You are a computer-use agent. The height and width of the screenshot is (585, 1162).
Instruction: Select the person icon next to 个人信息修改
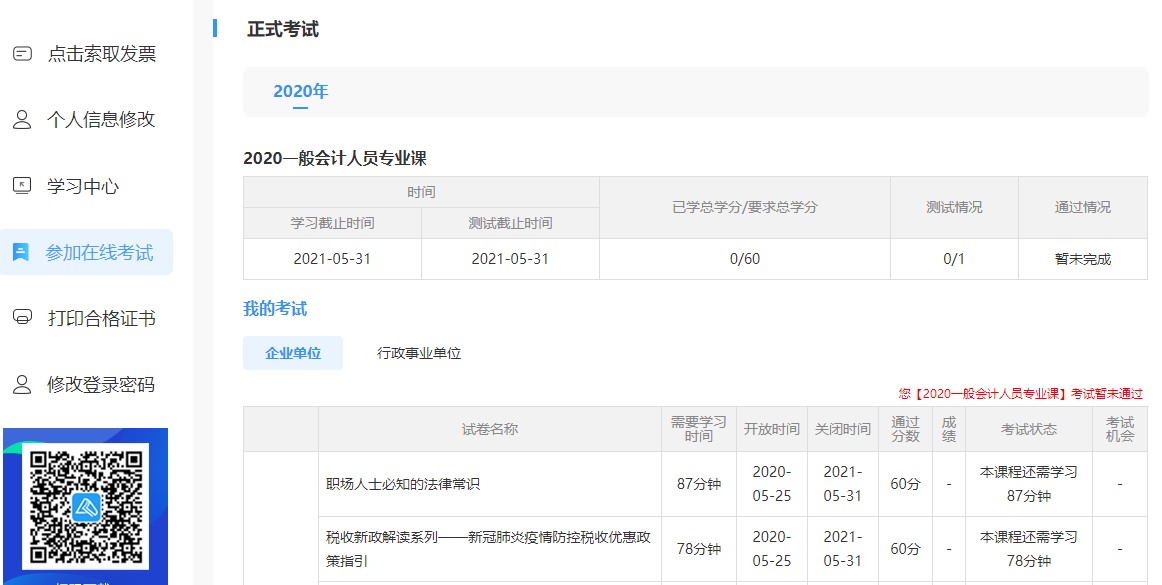click(22, 119)
